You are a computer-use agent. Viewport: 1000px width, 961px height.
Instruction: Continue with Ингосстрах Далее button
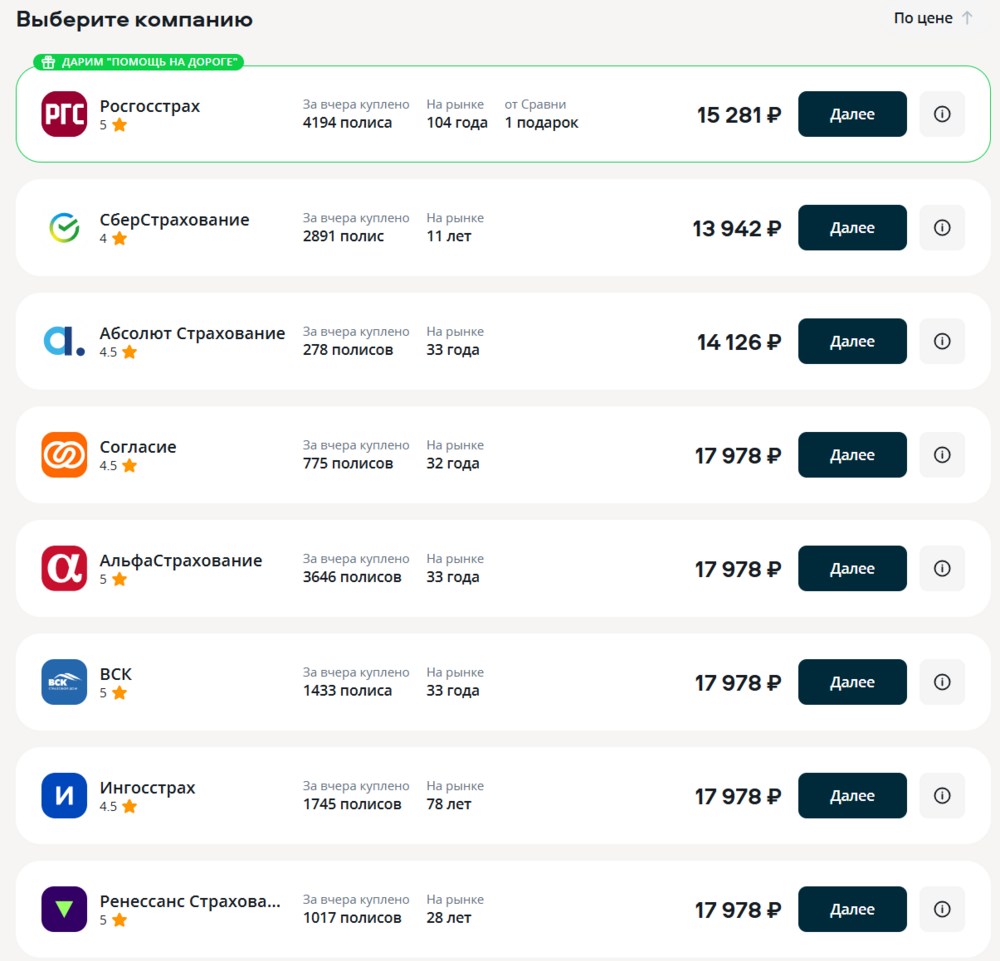pos(852,795)
